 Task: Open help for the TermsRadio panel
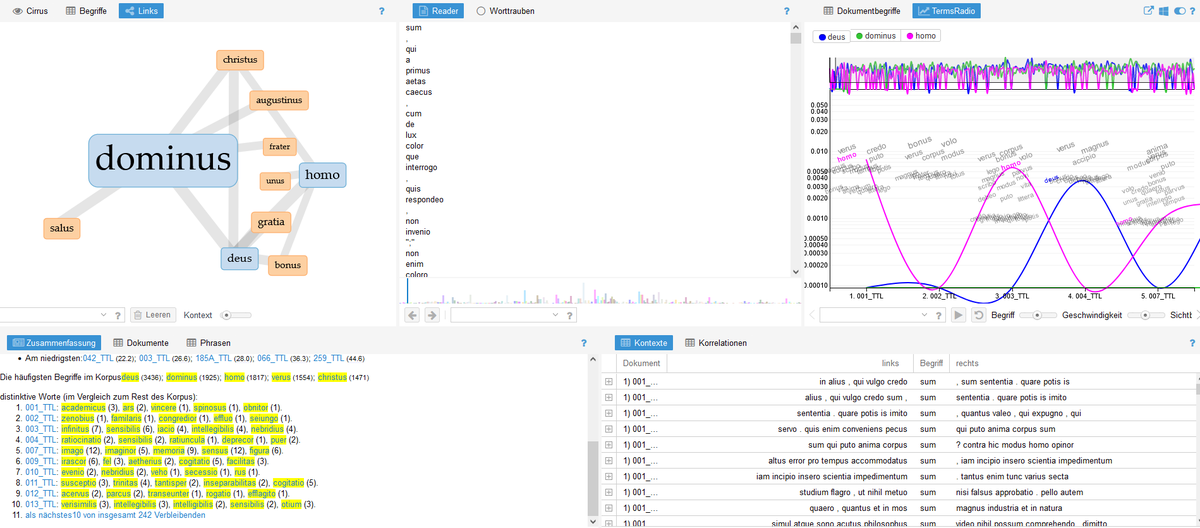(1190, 10)
